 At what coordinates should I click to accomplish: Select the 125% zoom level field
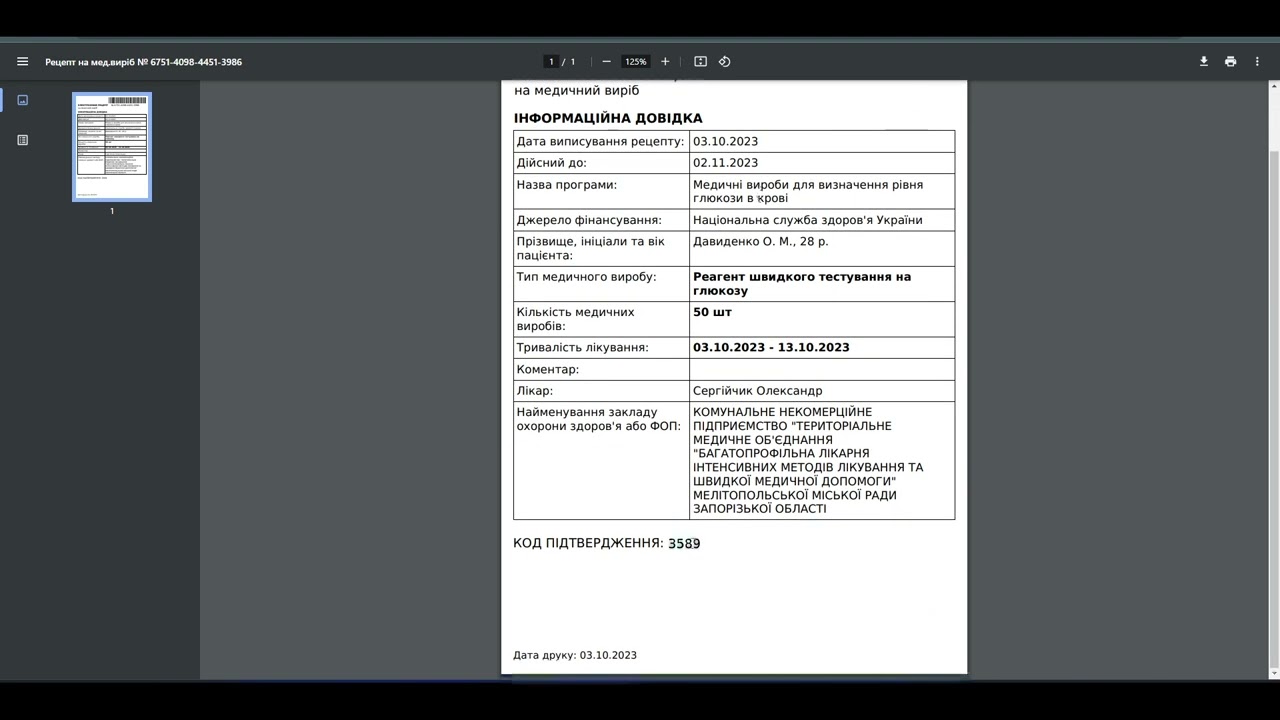point(636,61)
